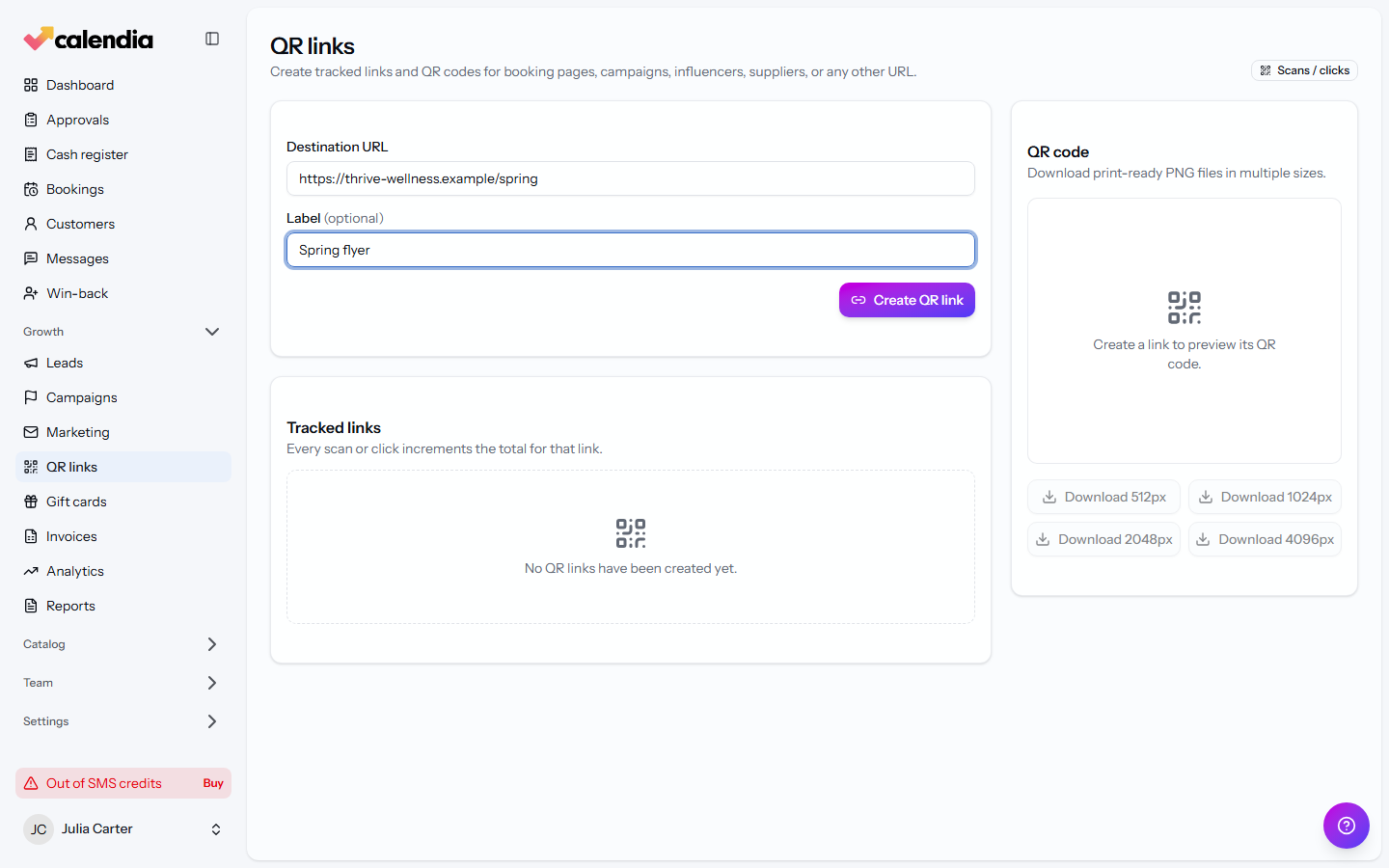1389x868 pixels.
Task: Click the QR links sidebar icon
Action: (31, 467)
